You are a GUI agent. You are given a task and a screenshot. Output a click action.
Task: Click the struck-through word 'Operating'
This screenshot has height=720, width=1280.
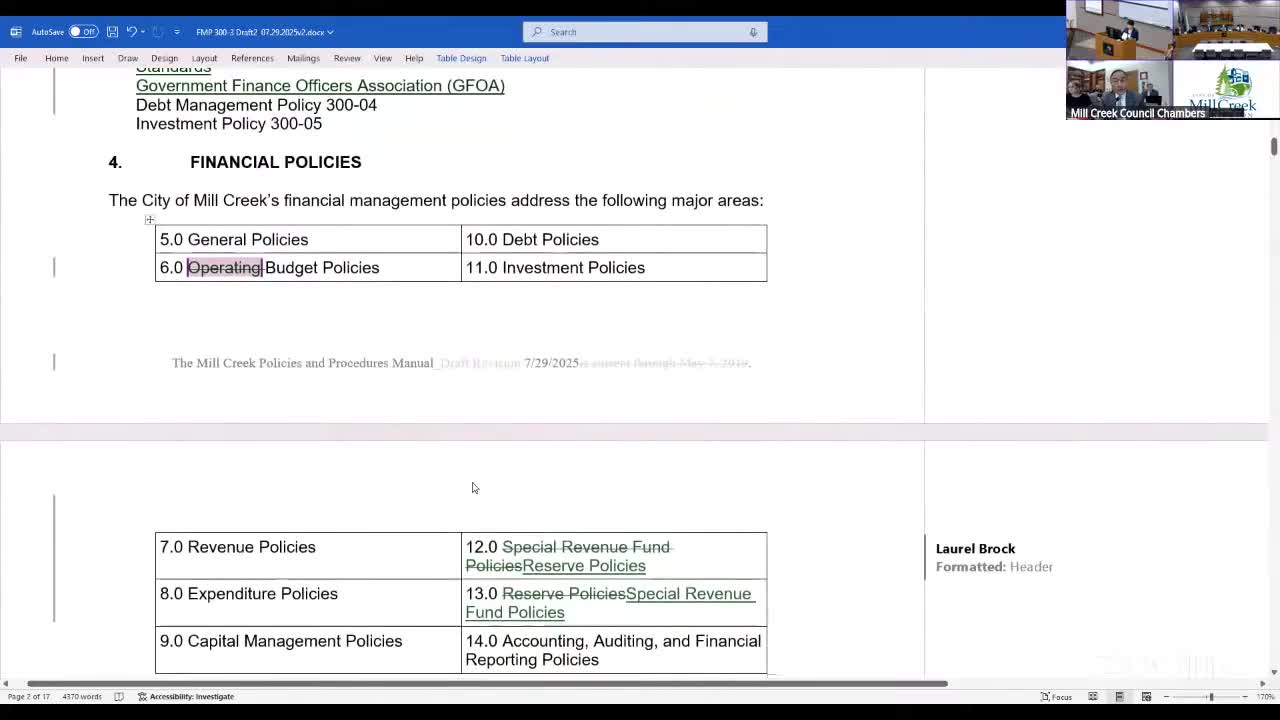(225, 268)
